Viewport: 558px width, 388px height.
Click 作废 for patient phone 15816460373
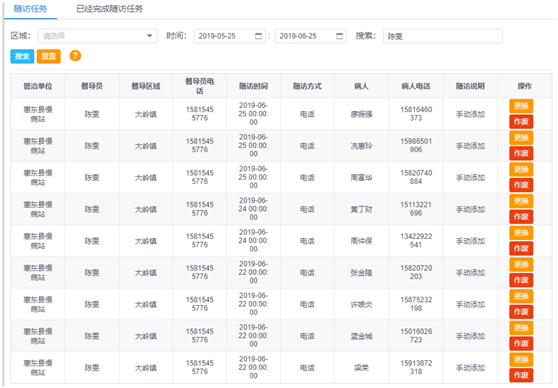click(x=521, y=121)
